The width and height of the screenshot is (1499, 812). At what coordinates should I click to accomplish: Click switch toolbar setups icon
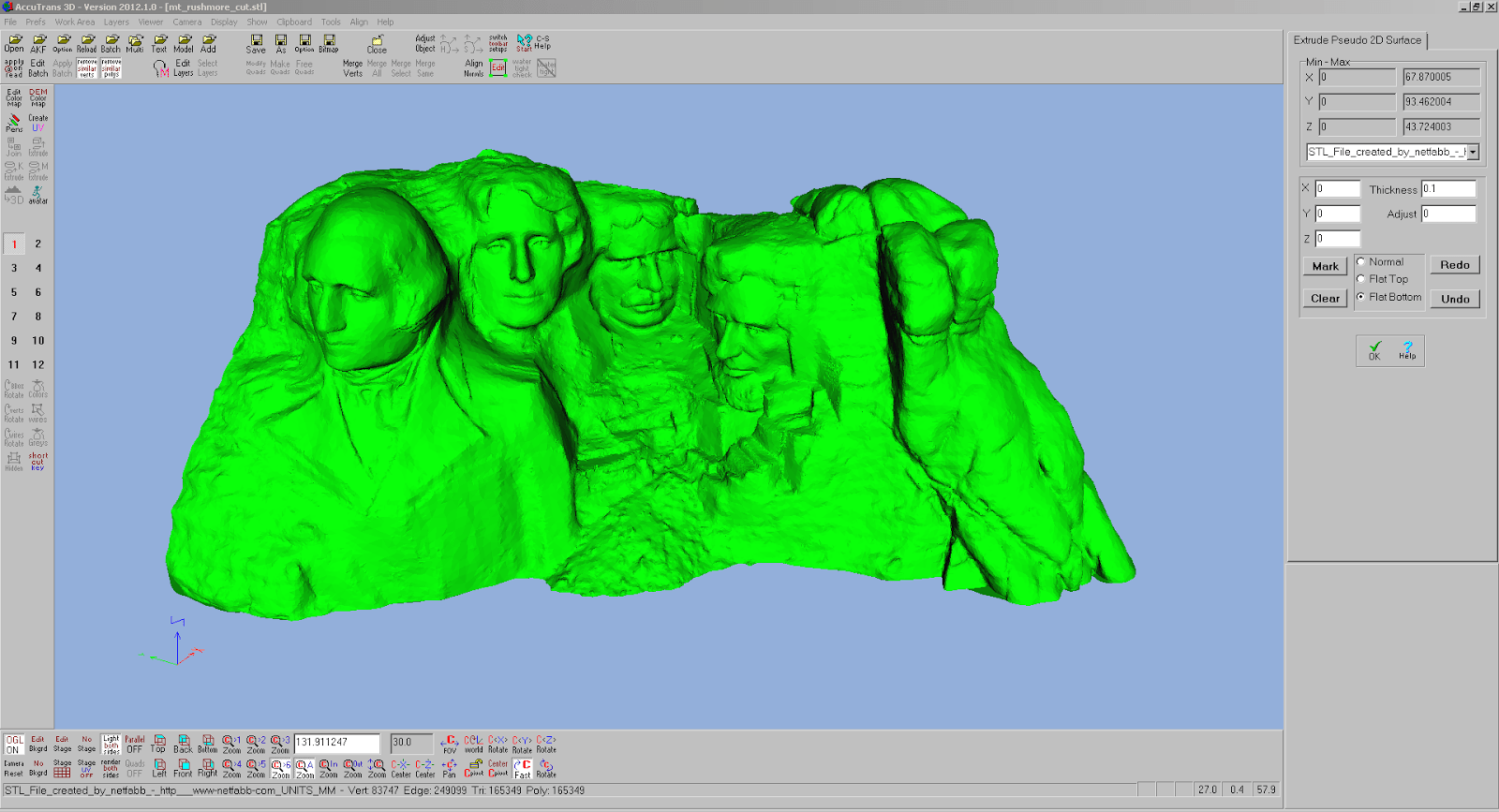point(498,44)
